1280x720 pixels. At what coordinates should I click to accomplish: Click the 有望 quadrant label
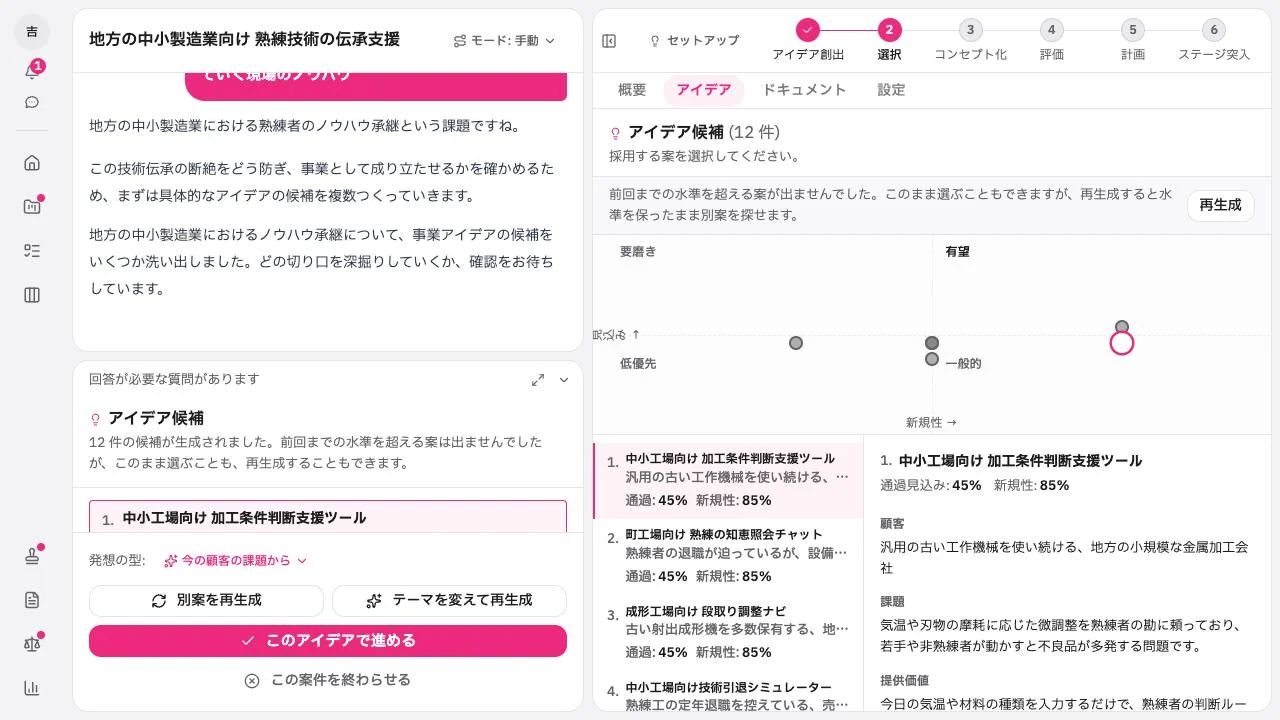tap(958, 252)
